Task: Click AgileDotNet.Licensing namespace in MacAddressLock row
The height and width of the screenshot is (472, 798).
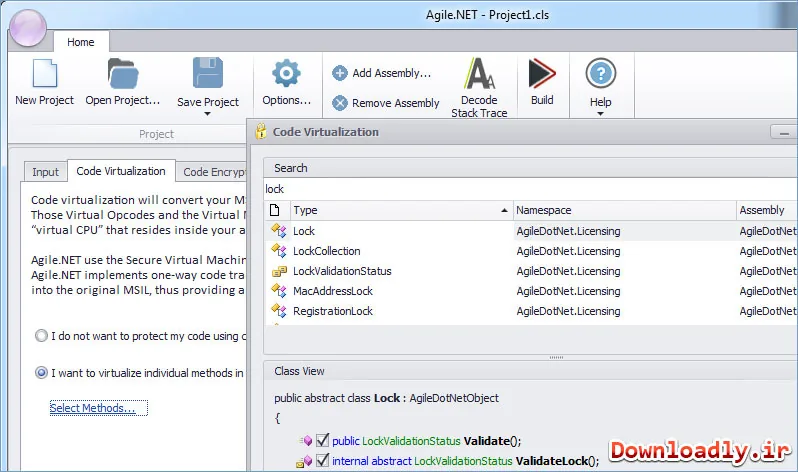Action: click(568, 291)
